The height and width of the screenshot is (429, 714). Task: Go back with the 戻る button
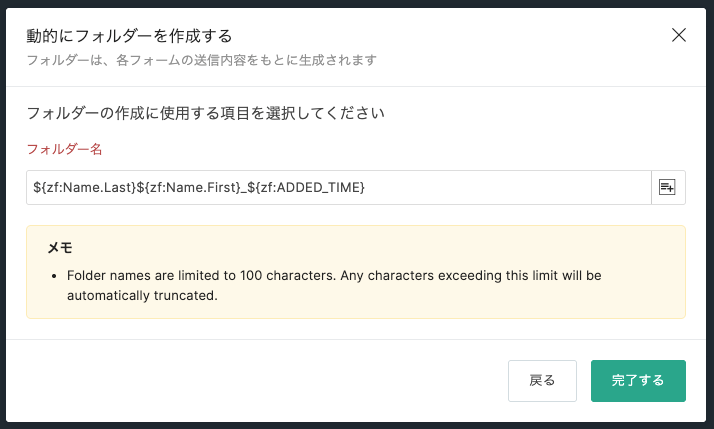click(x=542, y=381)
